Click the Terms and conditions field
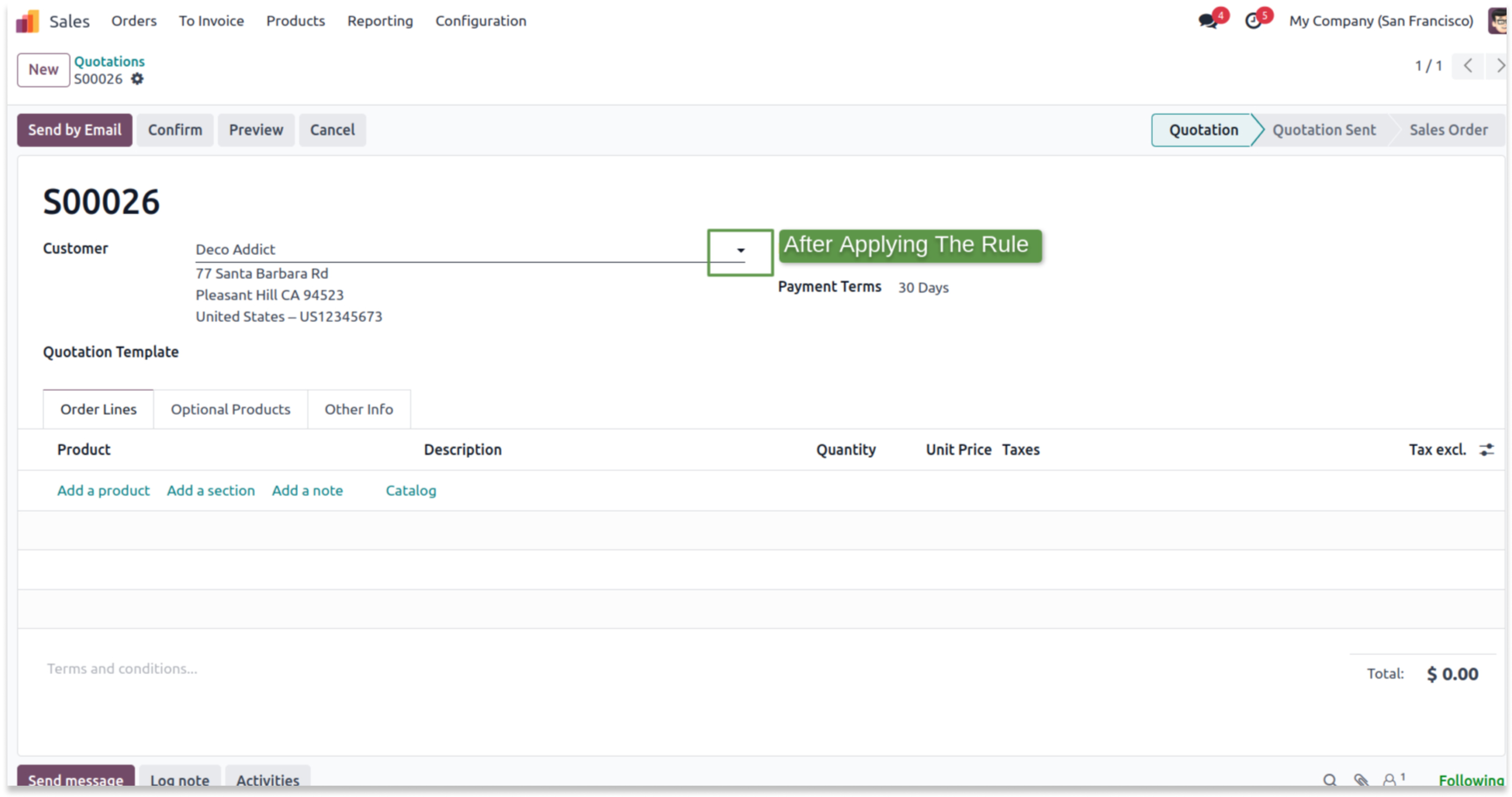Screen dimensions: 1512x797 coord(122,669)
